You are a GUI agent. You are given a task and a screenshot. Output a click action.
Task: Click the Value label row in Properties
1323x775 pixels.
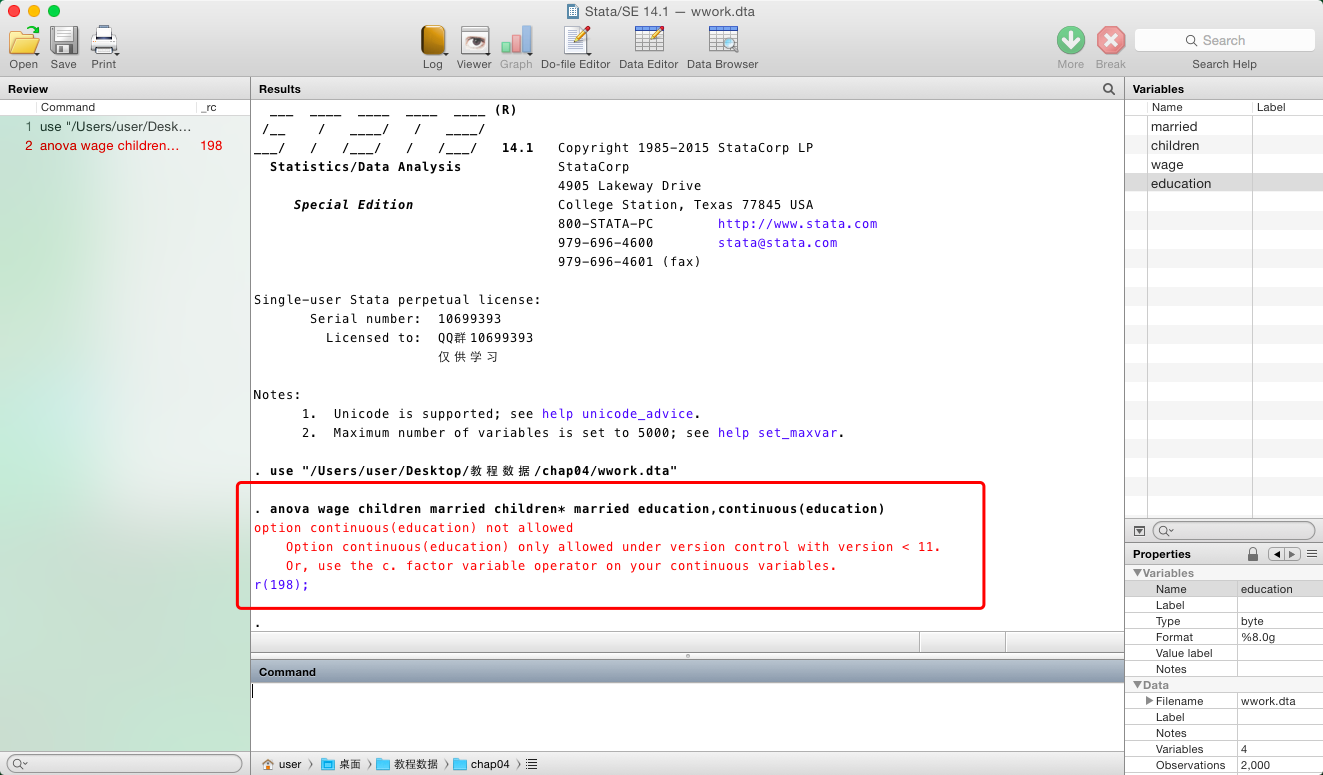coord(1226,653)
